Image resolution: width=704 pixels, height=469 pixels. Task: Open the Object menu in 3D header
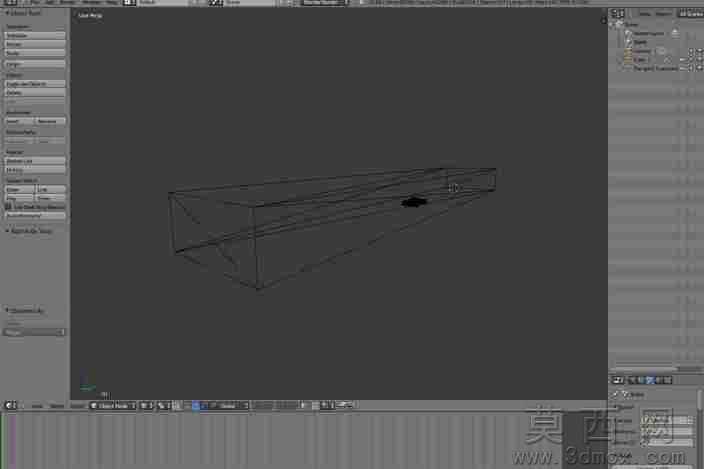(78, 406)
